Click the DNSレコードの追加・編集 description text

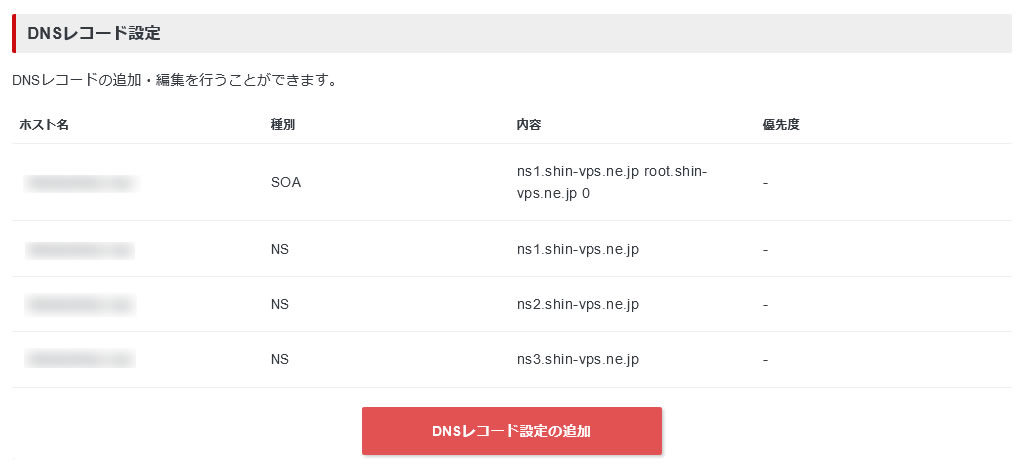click(x=173, y=80)
